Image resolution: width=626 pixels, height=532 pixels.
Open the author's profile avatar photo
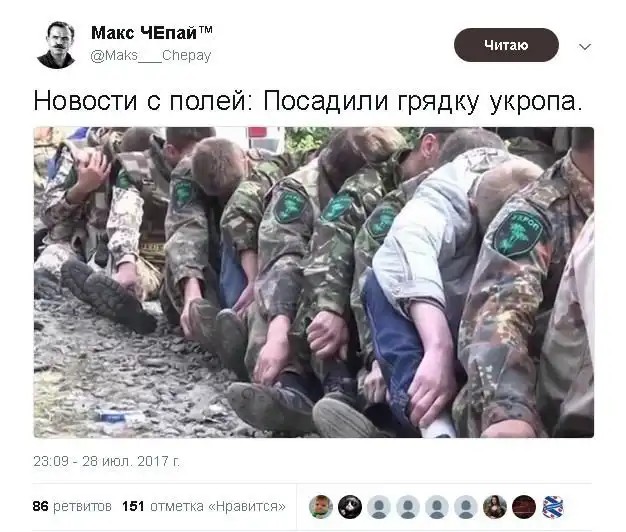(56, 44)
